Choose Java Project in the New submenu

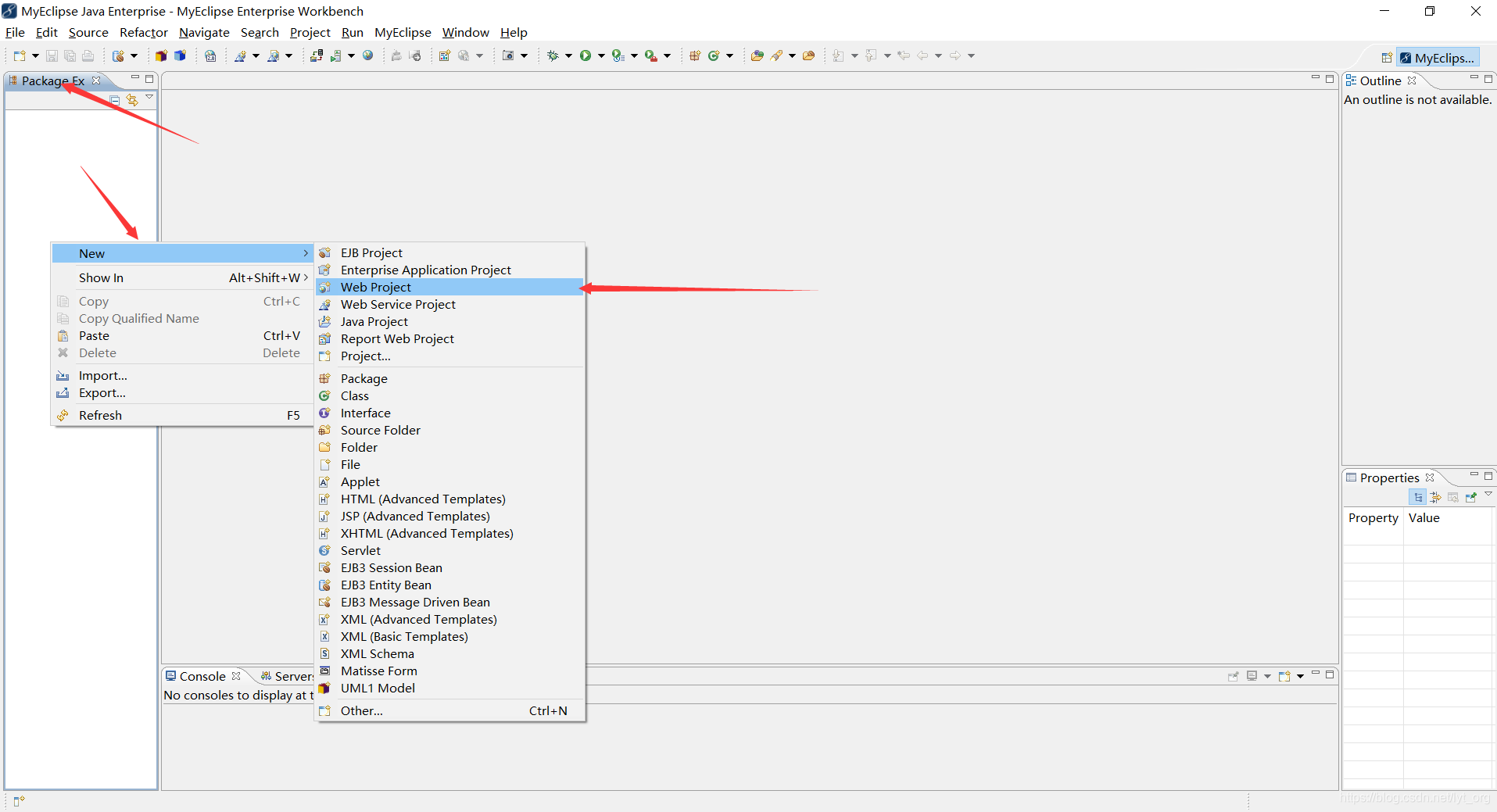click(x=449, y=321)
